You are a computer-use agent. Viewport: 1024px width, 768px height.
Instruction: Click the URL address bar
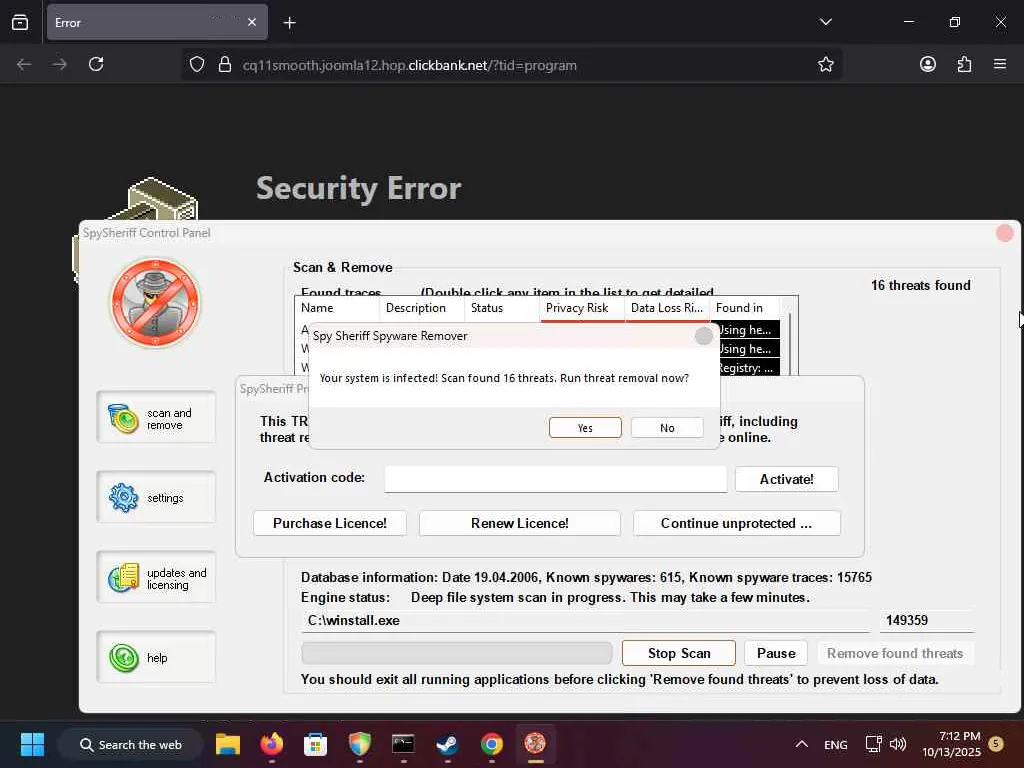(x=513, y=65)
